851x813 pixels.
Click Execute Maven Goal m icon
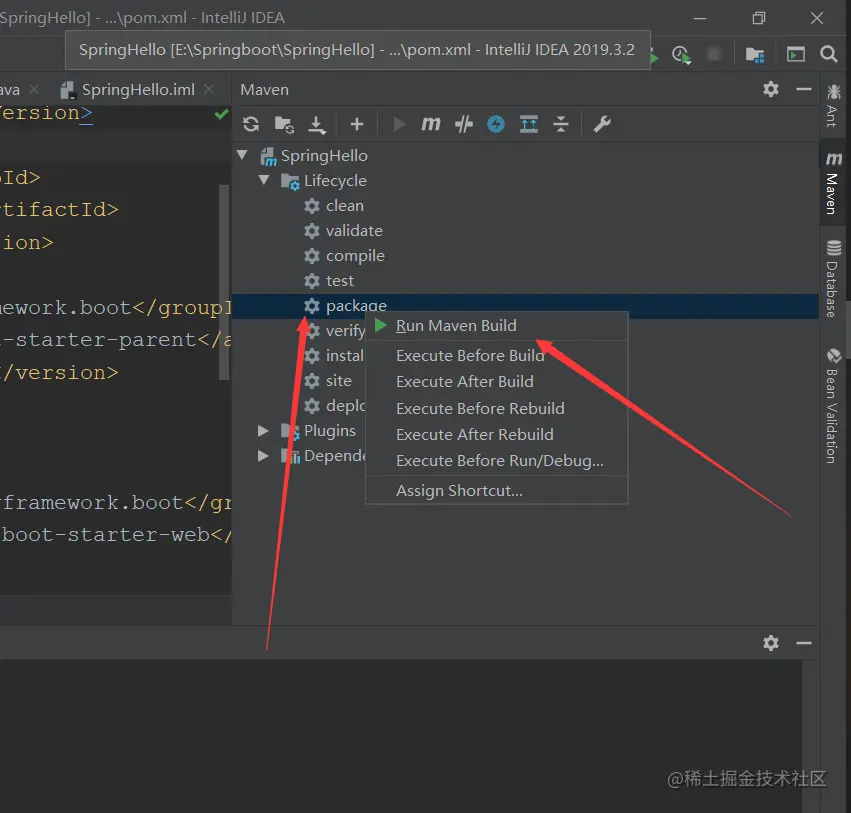click(x=431, y=124)
